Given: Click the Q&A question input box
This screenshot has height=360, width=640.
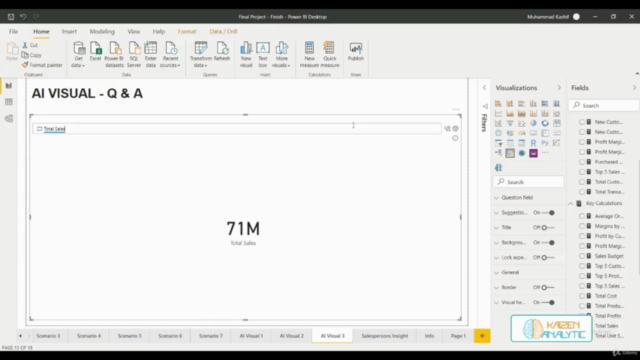Looking at the screenshot, I should [x=237, y=129].
